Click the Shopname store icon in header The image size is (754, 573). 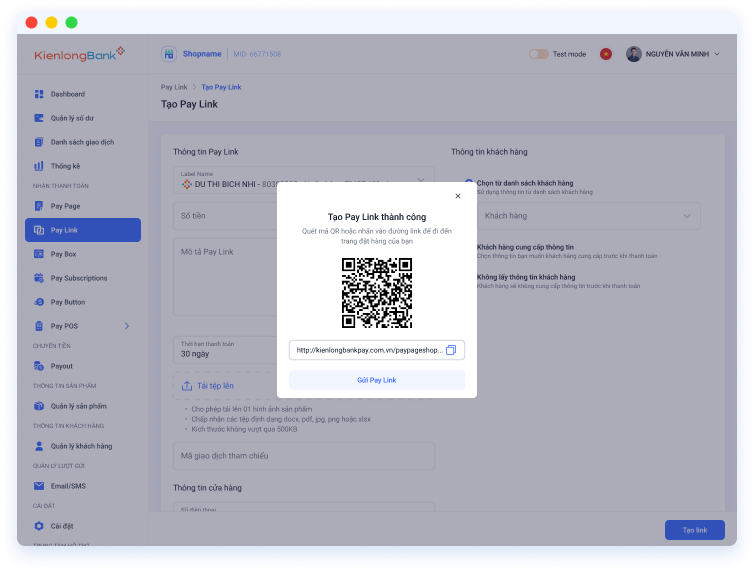click(x=169, y=54)
